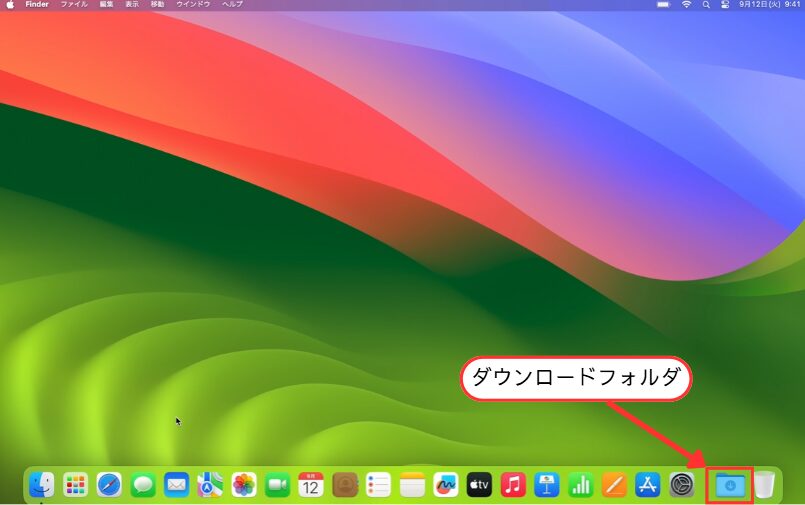Open the Trash in the Dock
The height and width of the screenshot is (505, 805).
764,485
